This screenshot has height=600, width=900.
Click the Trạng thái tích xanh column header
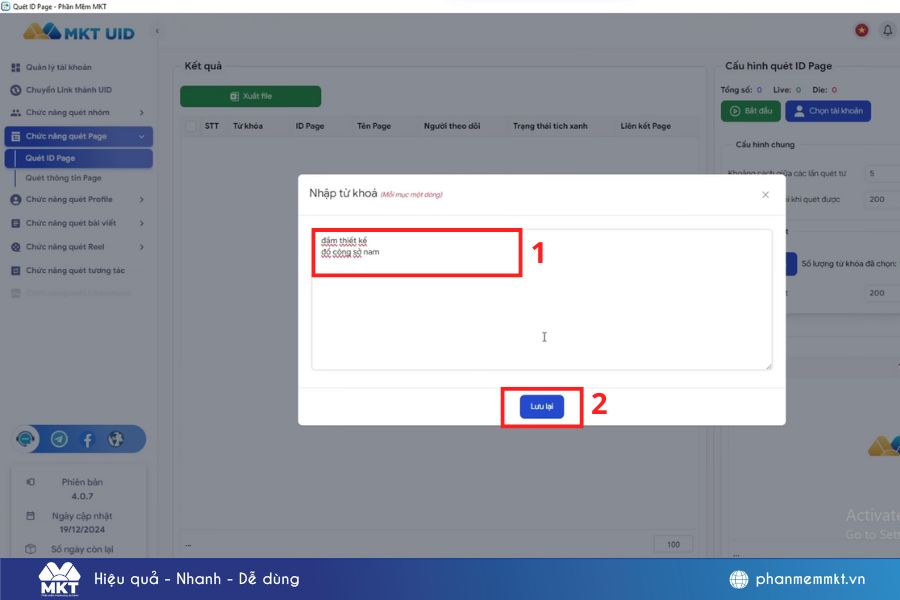[x=550, y=126]
